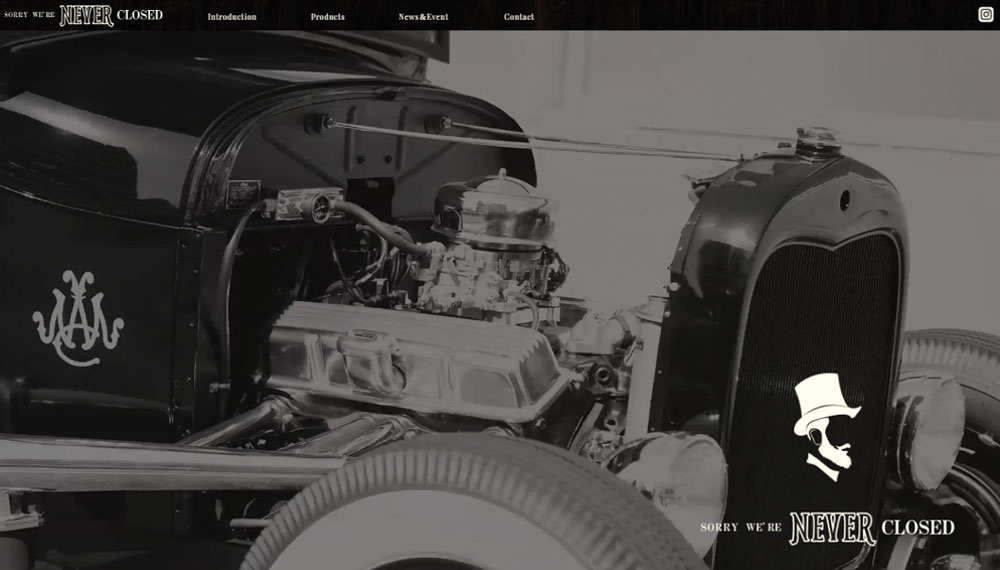This screenshot has width=1000, height=570.
Task: Open the Introduction menu item
Action: point(232,17)
